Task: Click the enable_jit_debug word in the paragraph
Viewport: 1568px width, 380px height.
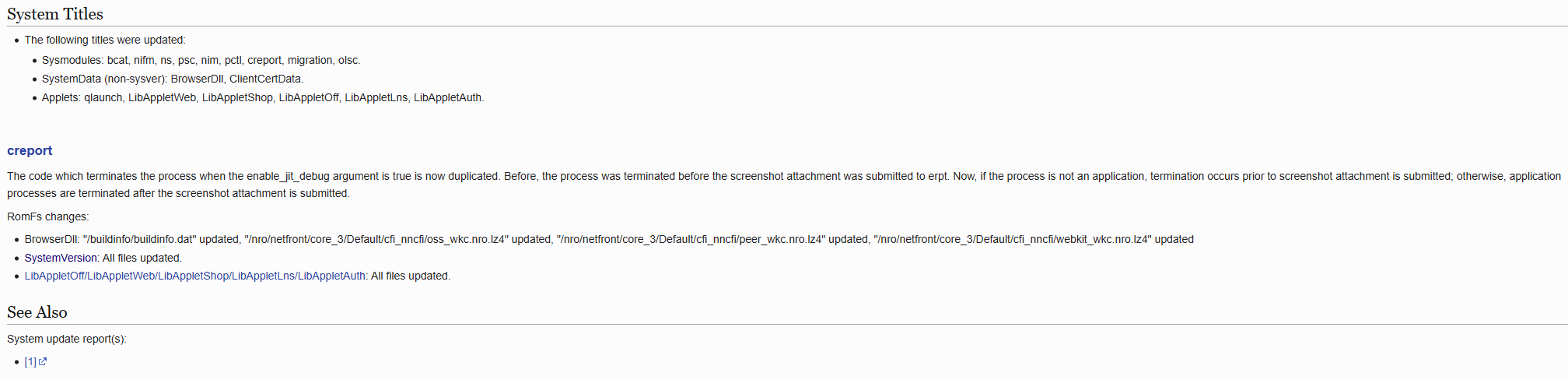Action: 288,176
